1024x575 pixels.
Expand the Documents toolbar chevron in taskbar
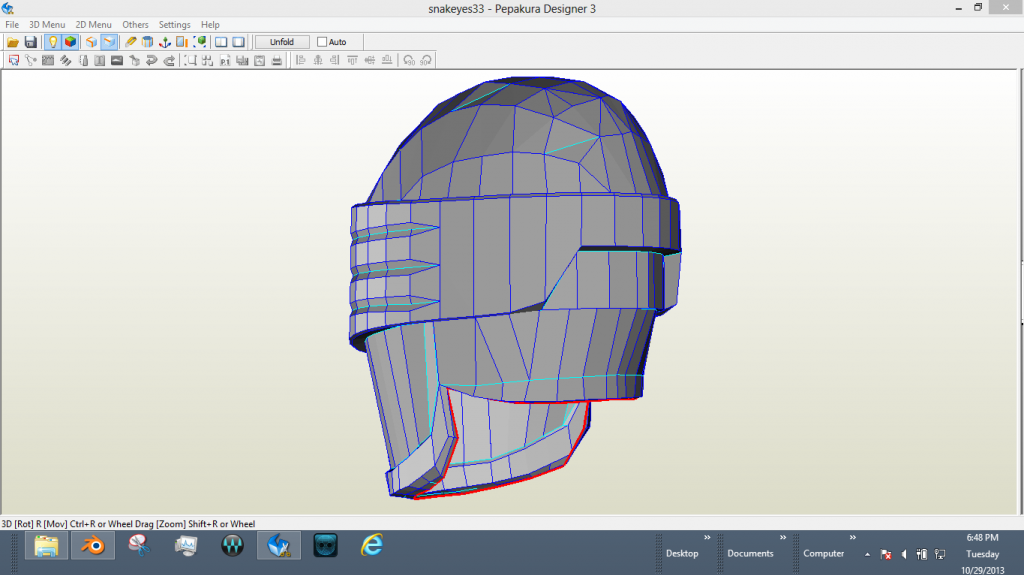point(783,537)
